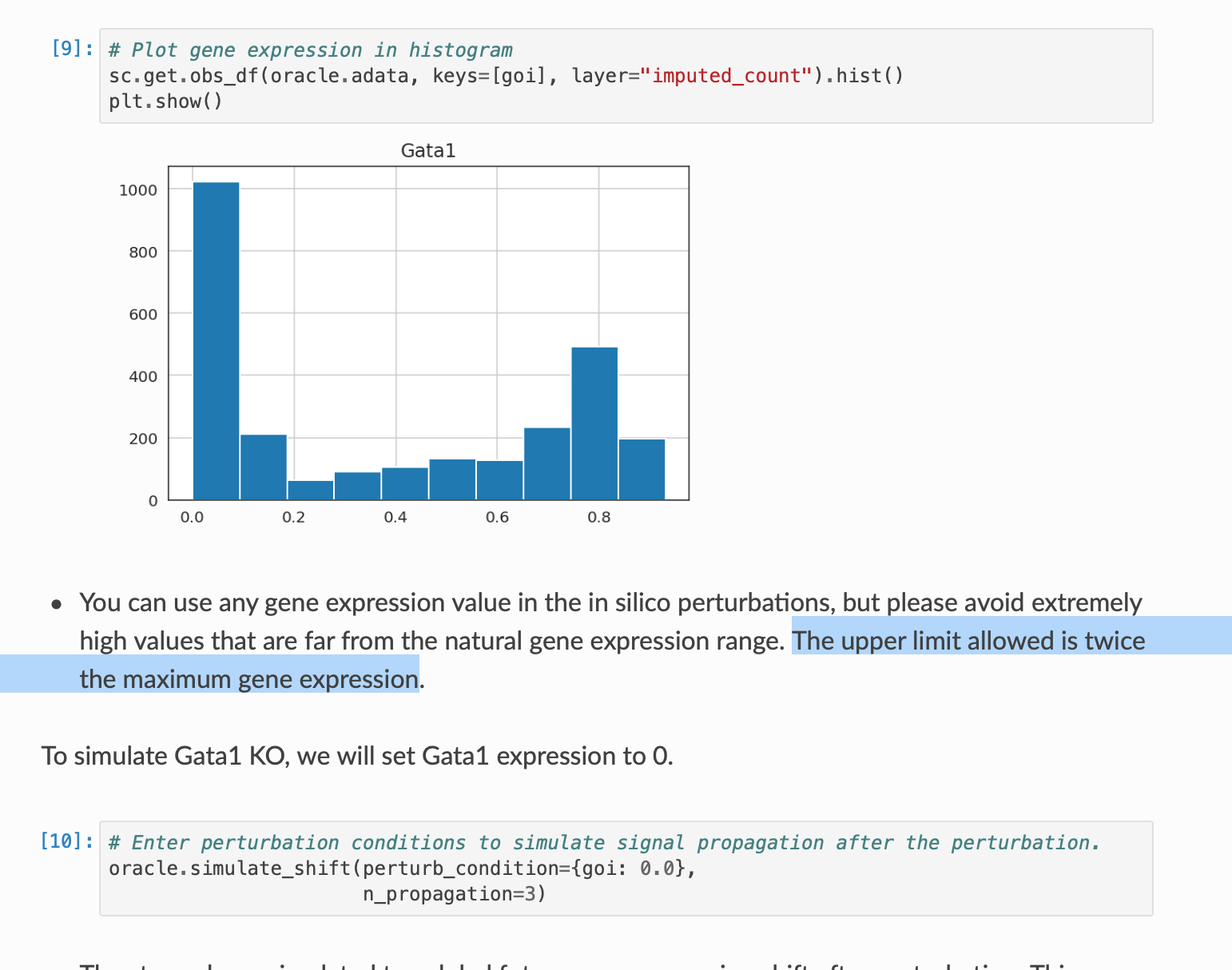Click the 0.4 label on the x-axis
The height and width of the screenshot is (970, 1232).
[397, 517]
